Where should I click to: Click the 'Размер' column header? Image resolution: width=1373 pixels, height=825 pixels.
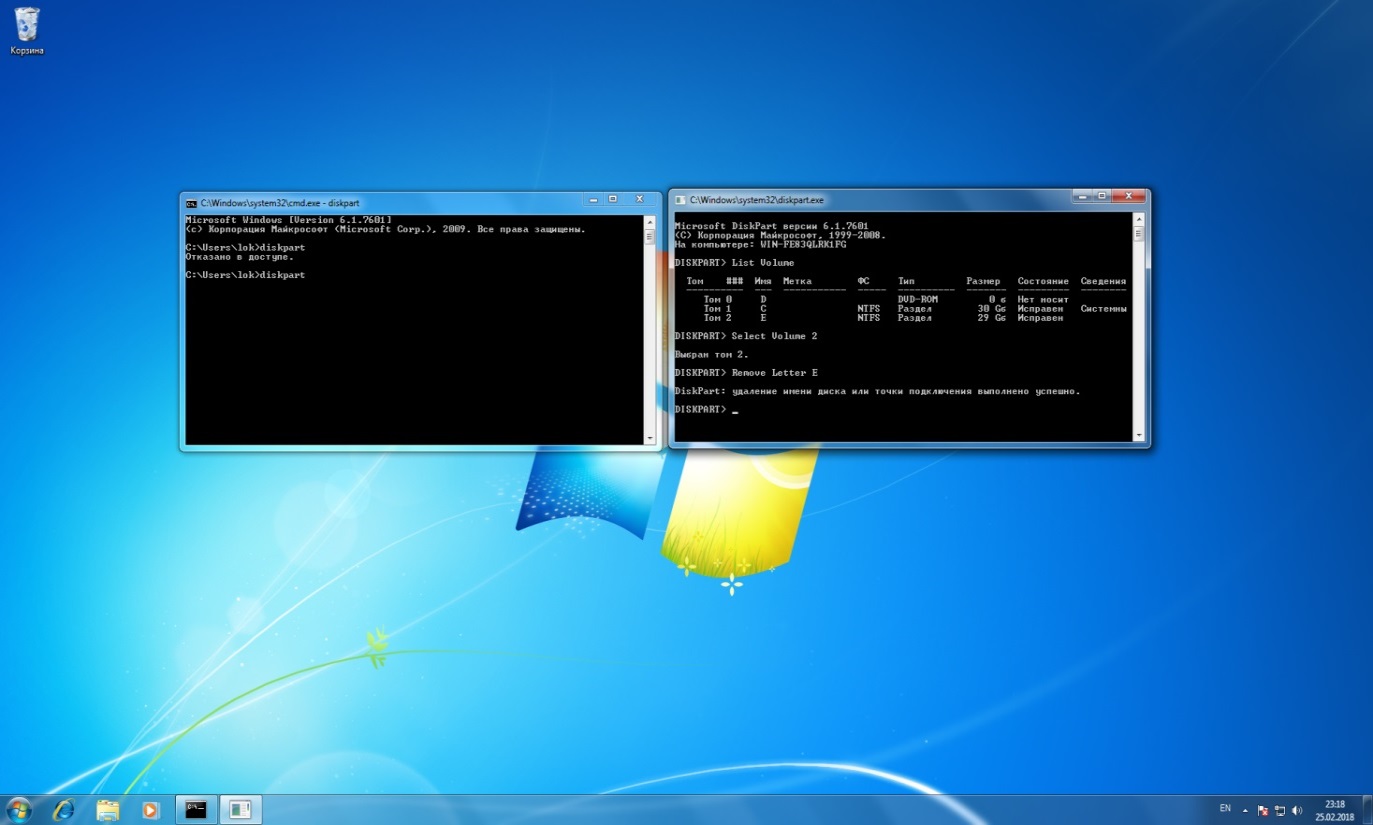pyautogui.click(x=983, y=281)
